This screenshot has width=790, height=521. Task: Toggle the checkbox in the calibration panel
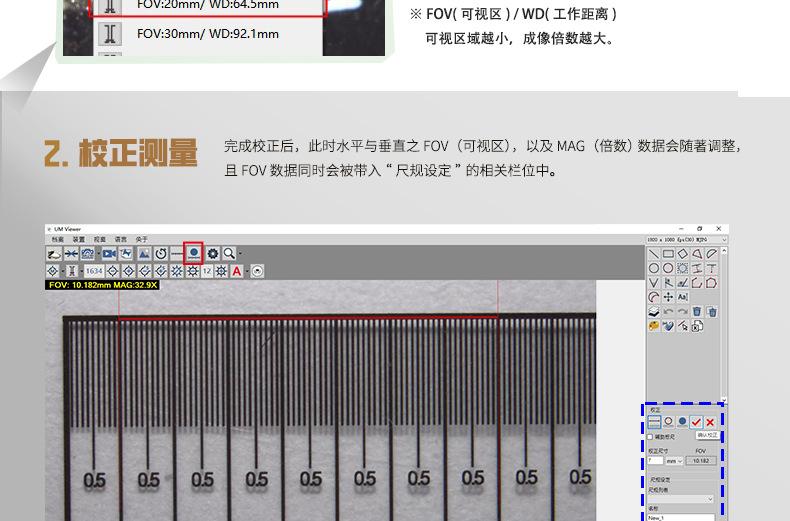pyautogui.click(x=652, y=437)
